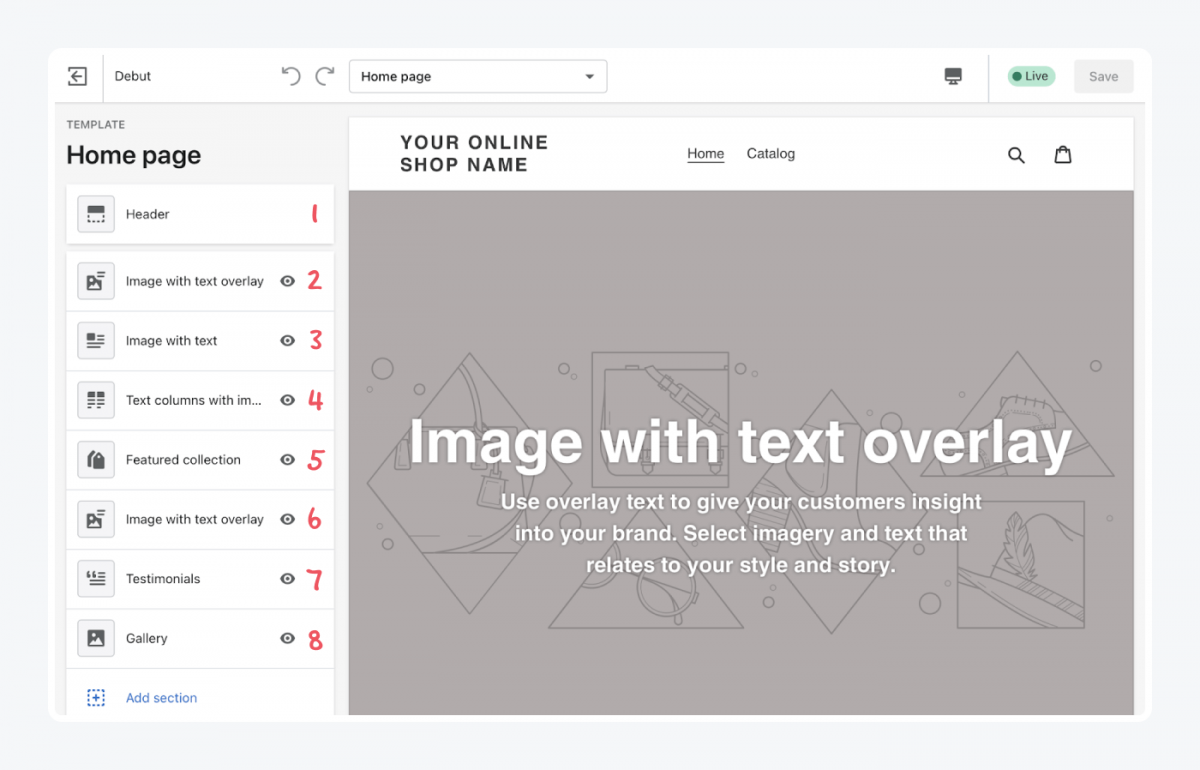Click the exit editor back arrow icon
Screen dimensions: 1200x770
tap(77, 76)
